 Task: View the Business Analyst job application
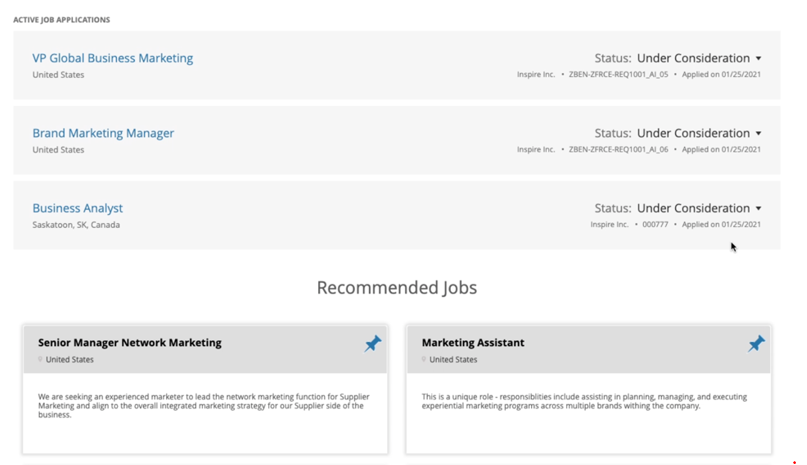point(77,208)
